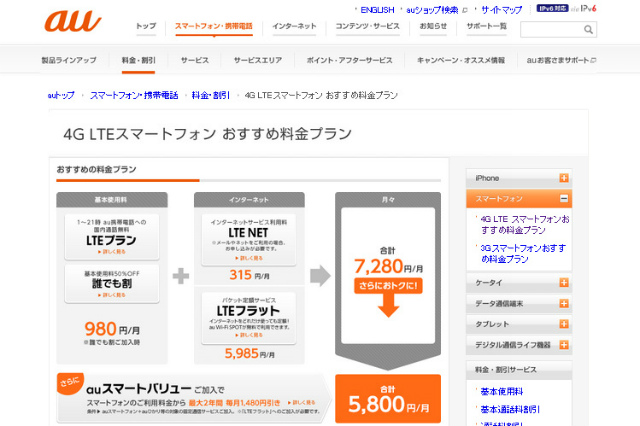640x426 pixels.
Task: Select サービス in the sub menu
Action: click(195, 60)
